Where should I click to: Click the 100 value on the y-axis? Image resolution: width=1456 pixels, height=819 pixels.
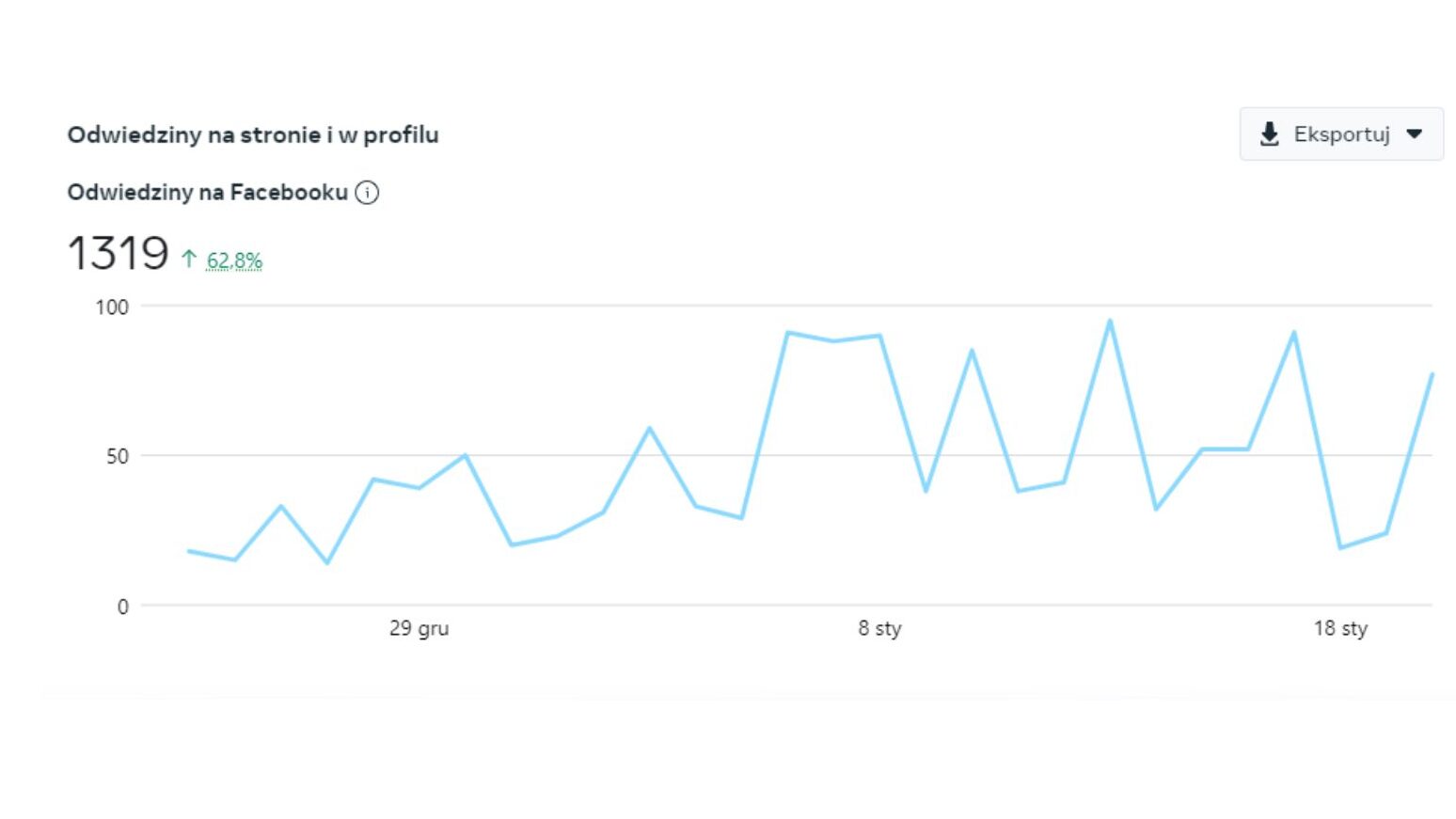112,307
